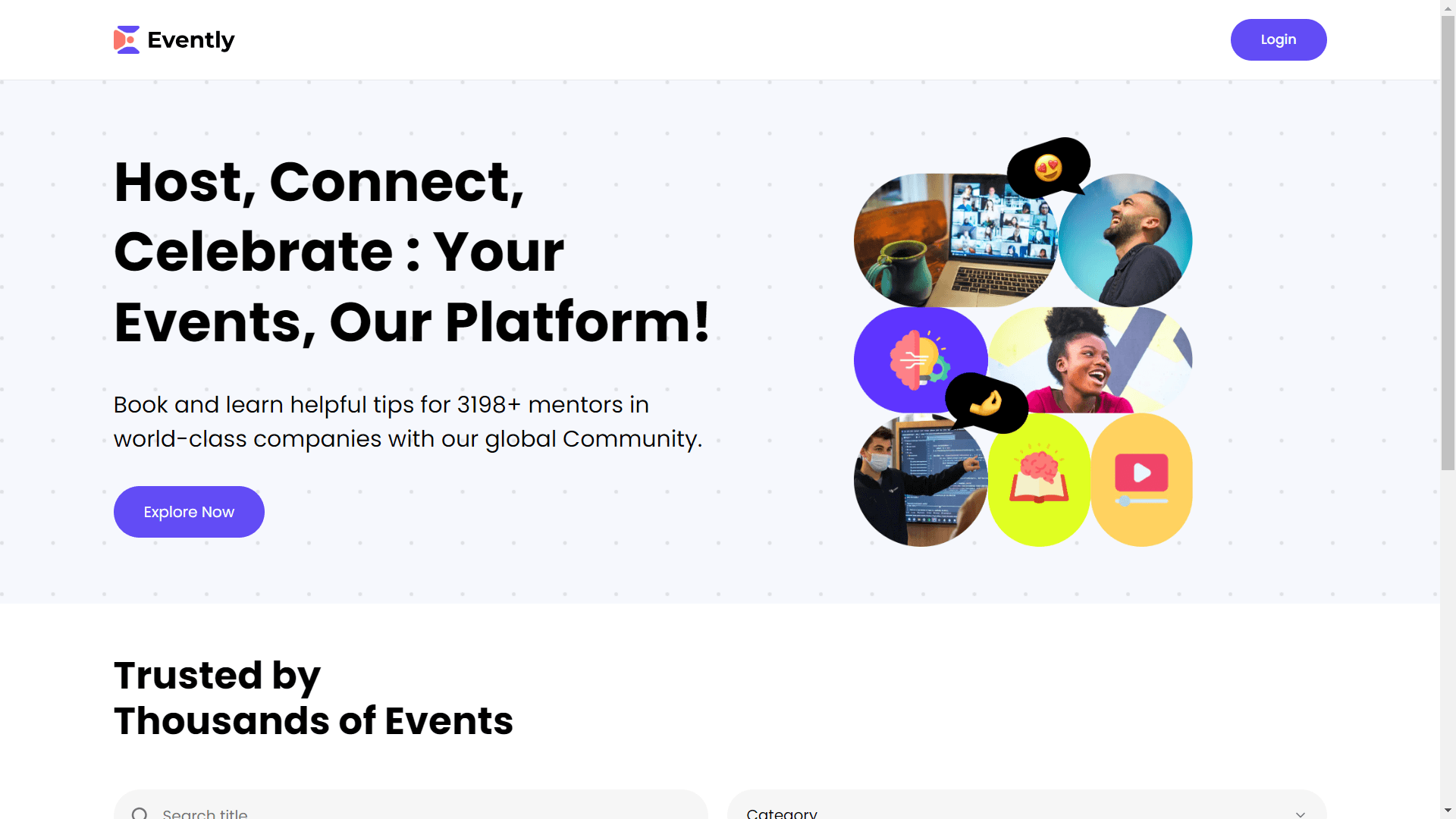Expand the Category dropdown
Screen dimensions: 1456x819
(x=1027, y=805)
